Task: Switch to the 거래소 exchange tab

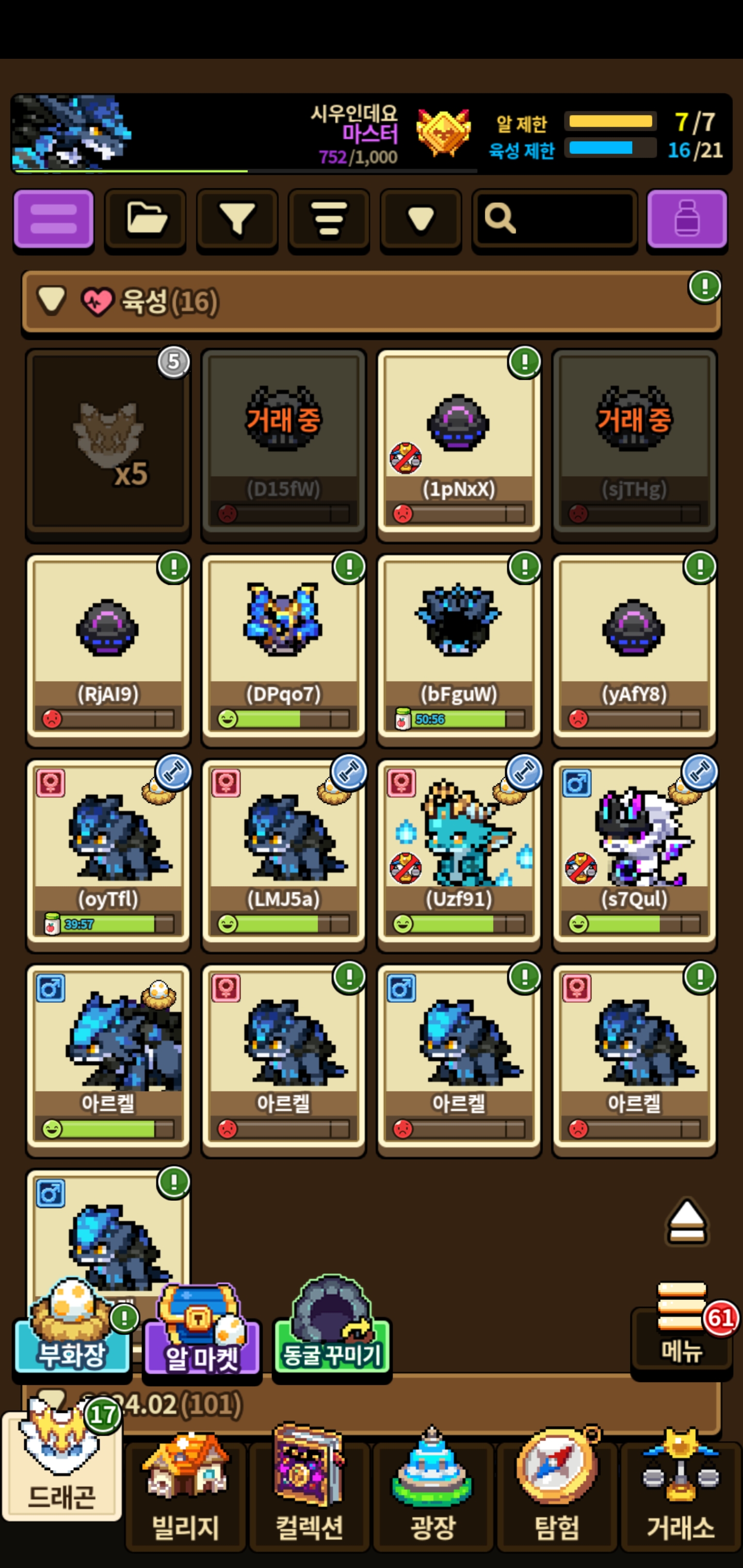Action: click(x=680, y=1491)
